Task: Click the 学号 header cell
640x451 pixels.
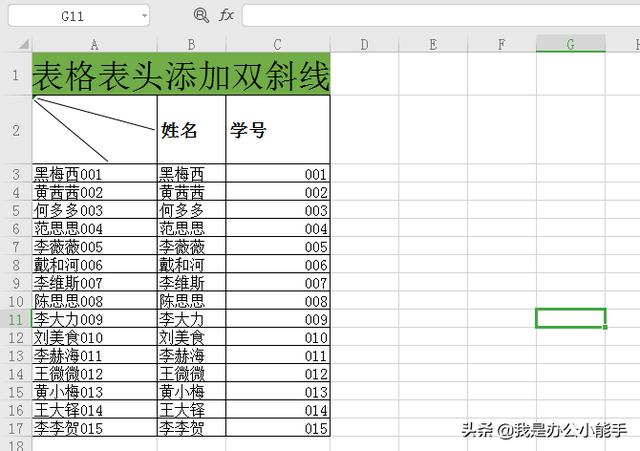Action: (x=278, y=130)
